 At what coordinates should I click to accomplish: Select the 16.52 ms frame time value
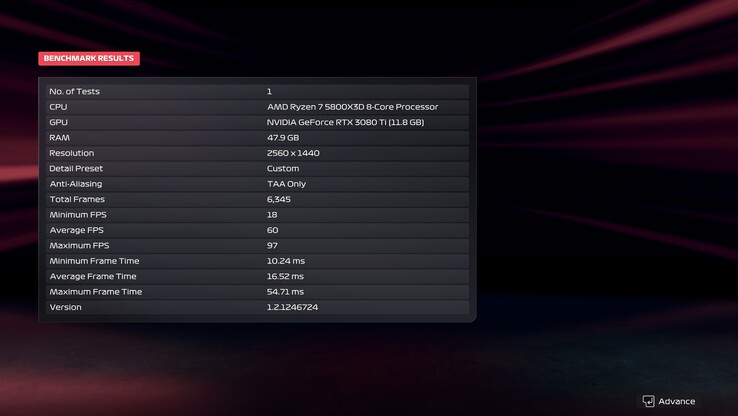tap(285, 276)
